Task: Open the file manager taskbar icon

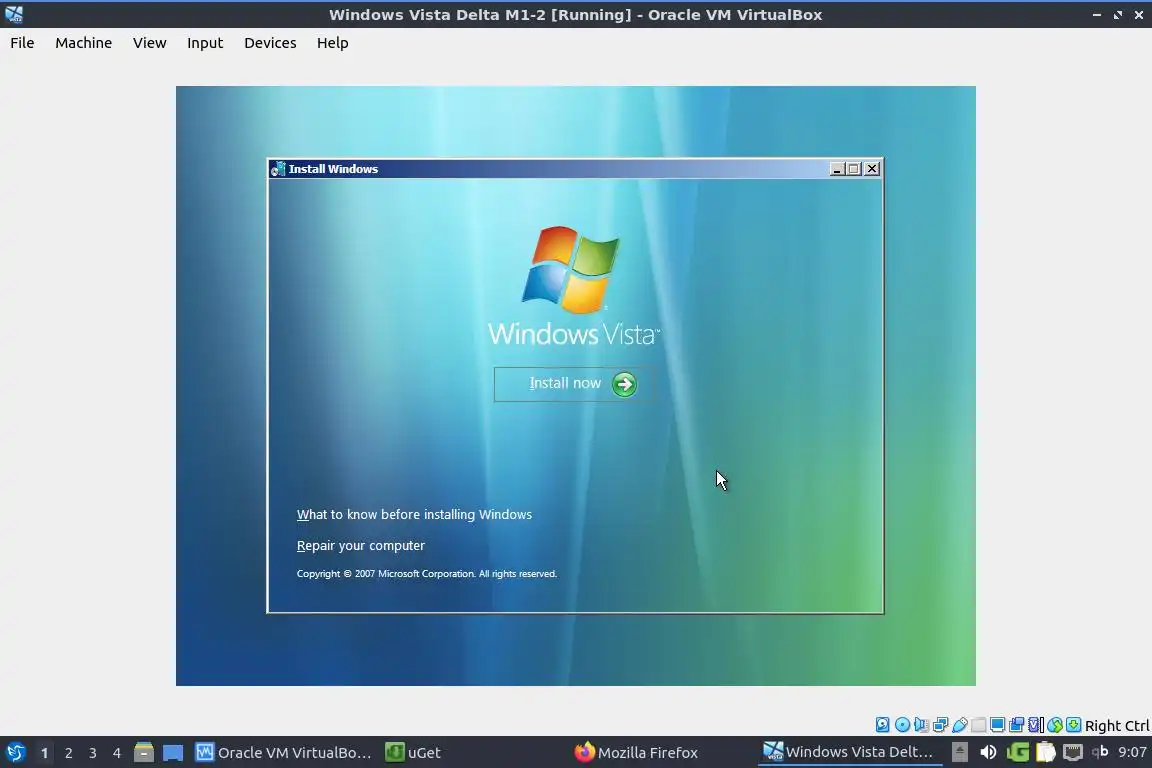Action: tap(144, 752)
